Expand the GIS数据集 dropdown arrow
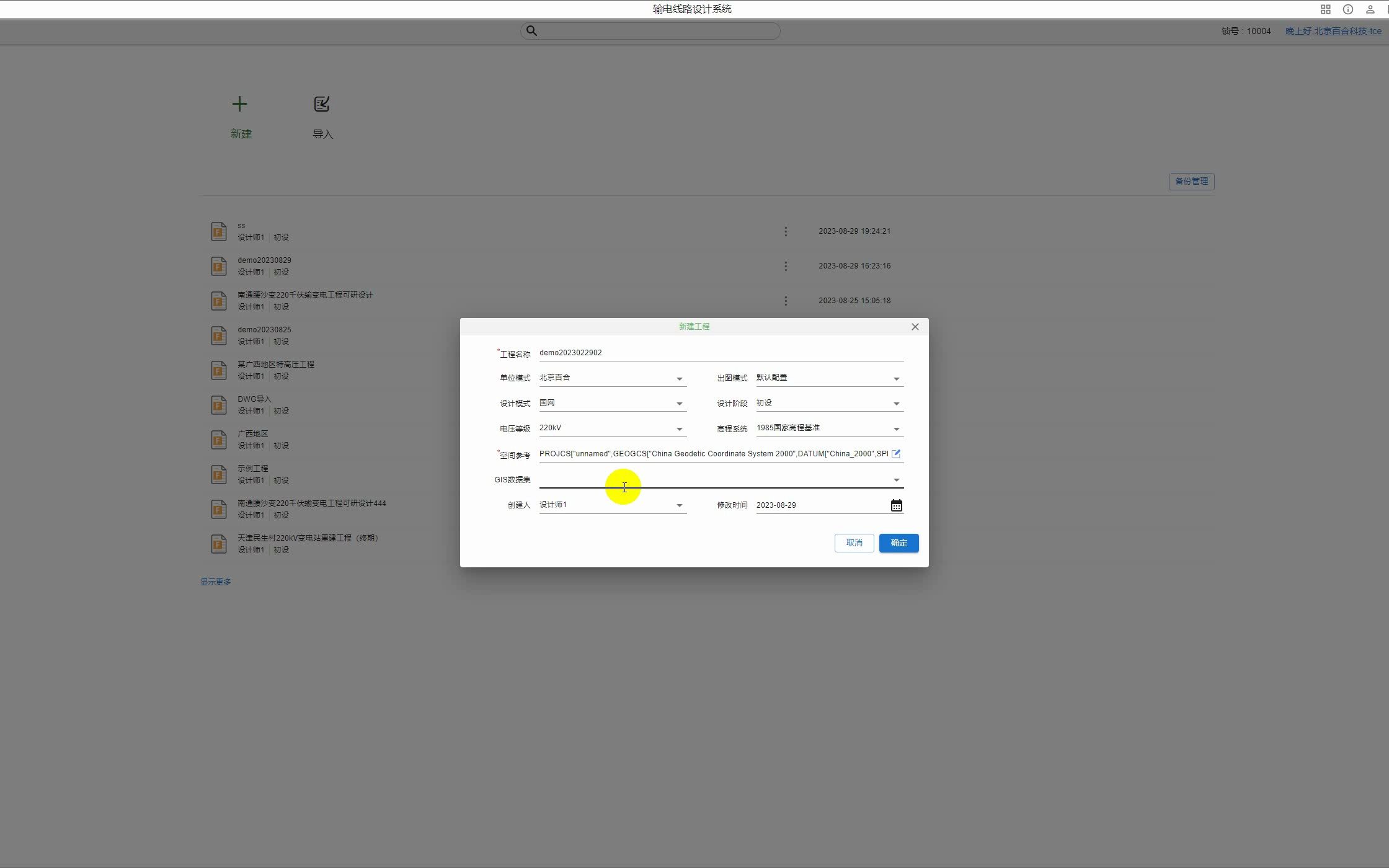This screenshot has height=868, width=1389. (897, 480)
